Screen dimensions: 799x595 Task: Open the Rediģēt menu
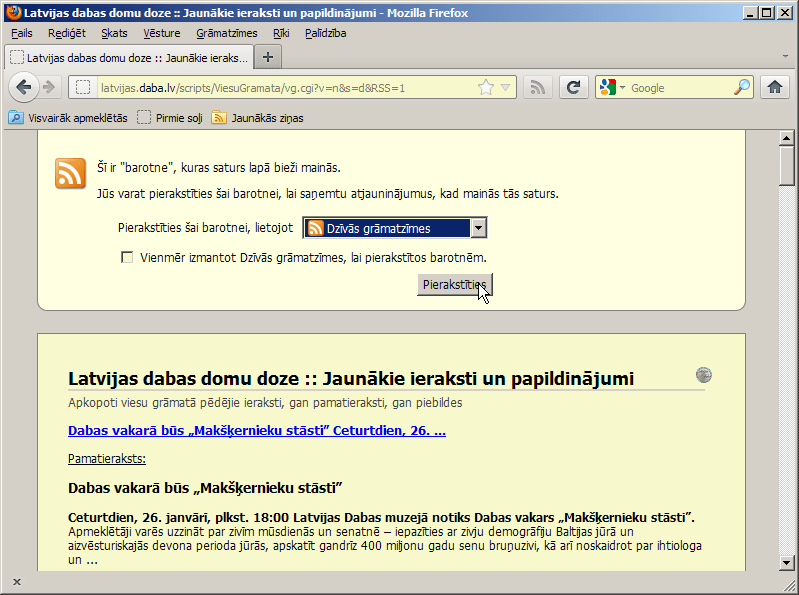[x=67, y=33]
